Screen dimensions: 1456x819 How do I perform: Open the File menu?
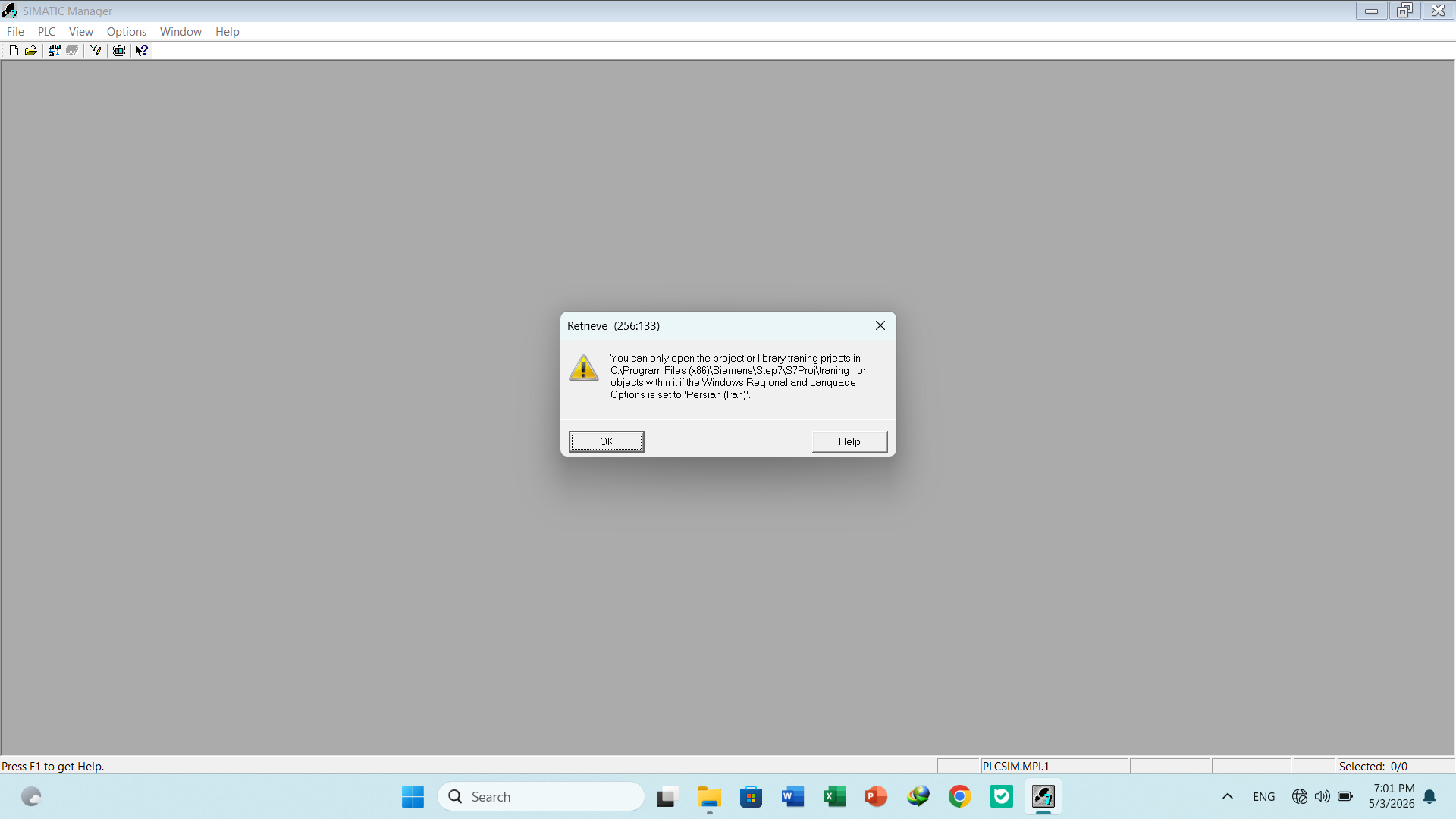pyautogui.click(x=15, y=32)
